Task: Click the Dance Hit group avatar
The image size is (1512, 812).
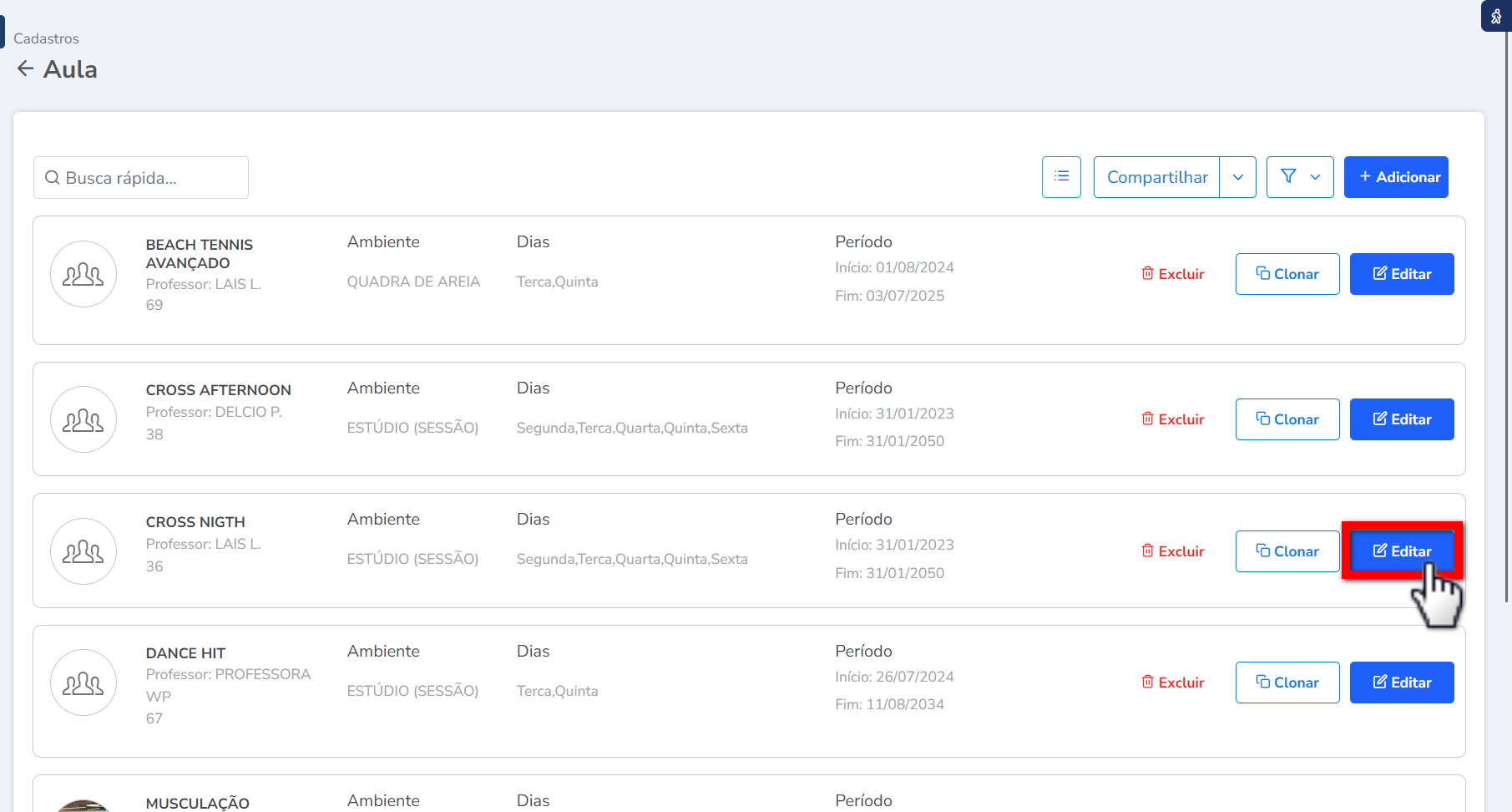Action: tap(83, 683)
